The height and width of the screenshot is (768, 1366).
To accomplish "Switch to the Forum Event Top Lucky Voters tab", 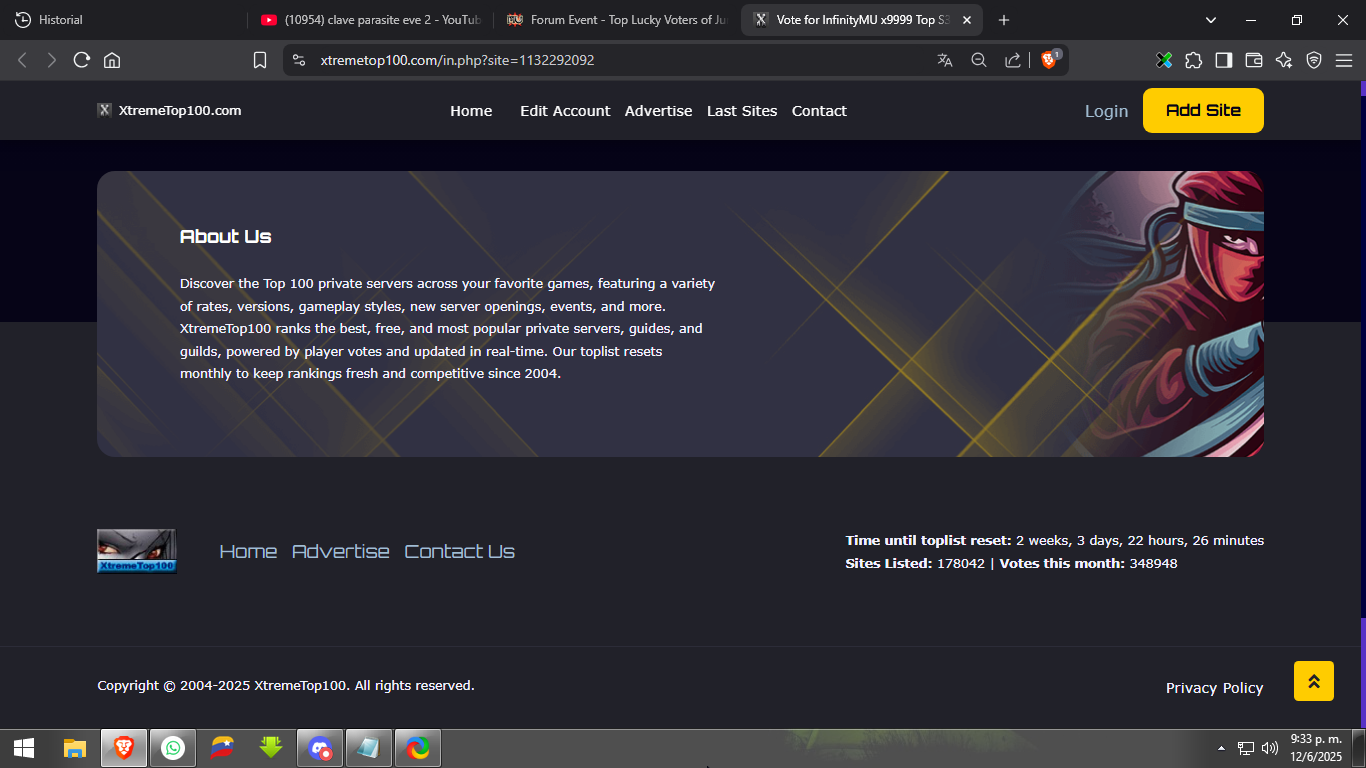I will click(x=617, y=20).
